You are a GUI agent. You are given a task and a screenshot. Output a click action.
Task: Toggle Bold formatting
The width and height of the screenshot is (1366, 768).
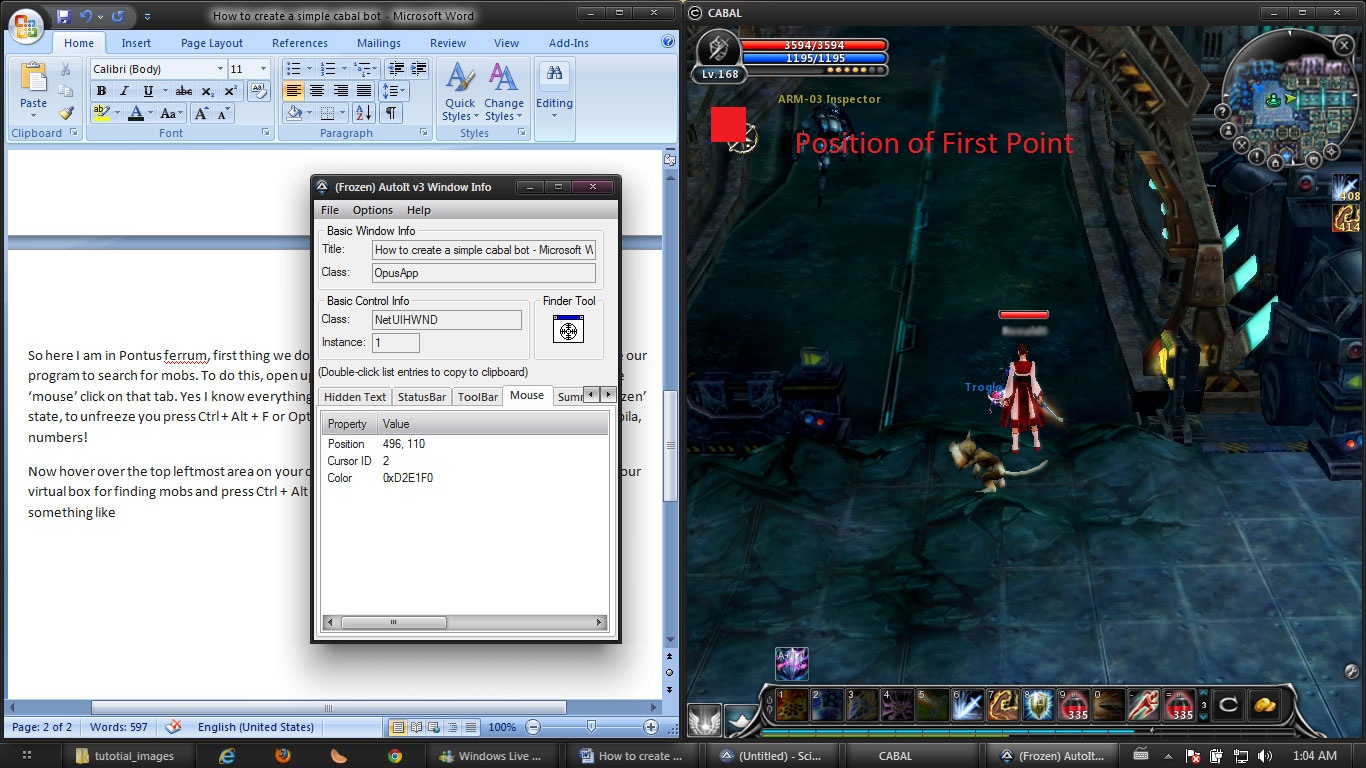coord(101,91)
